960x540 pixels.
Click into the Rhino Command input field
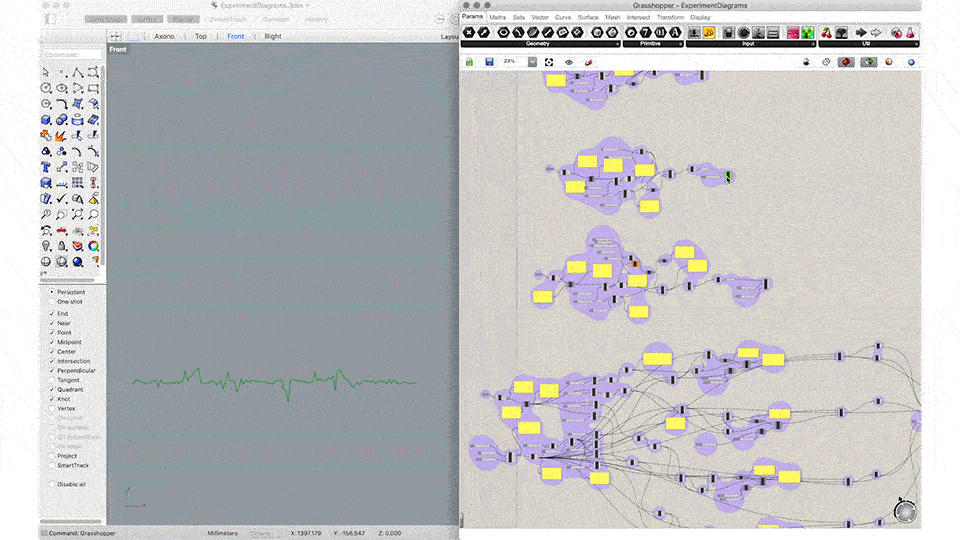click(x=72, y=55)
